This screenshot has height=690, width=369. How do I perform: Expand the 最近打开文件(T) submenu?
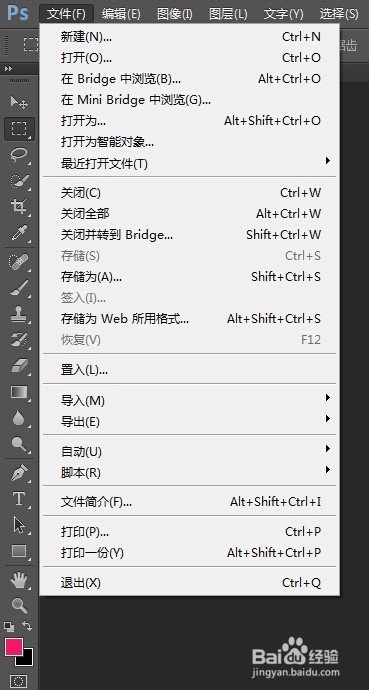(189, 164)
